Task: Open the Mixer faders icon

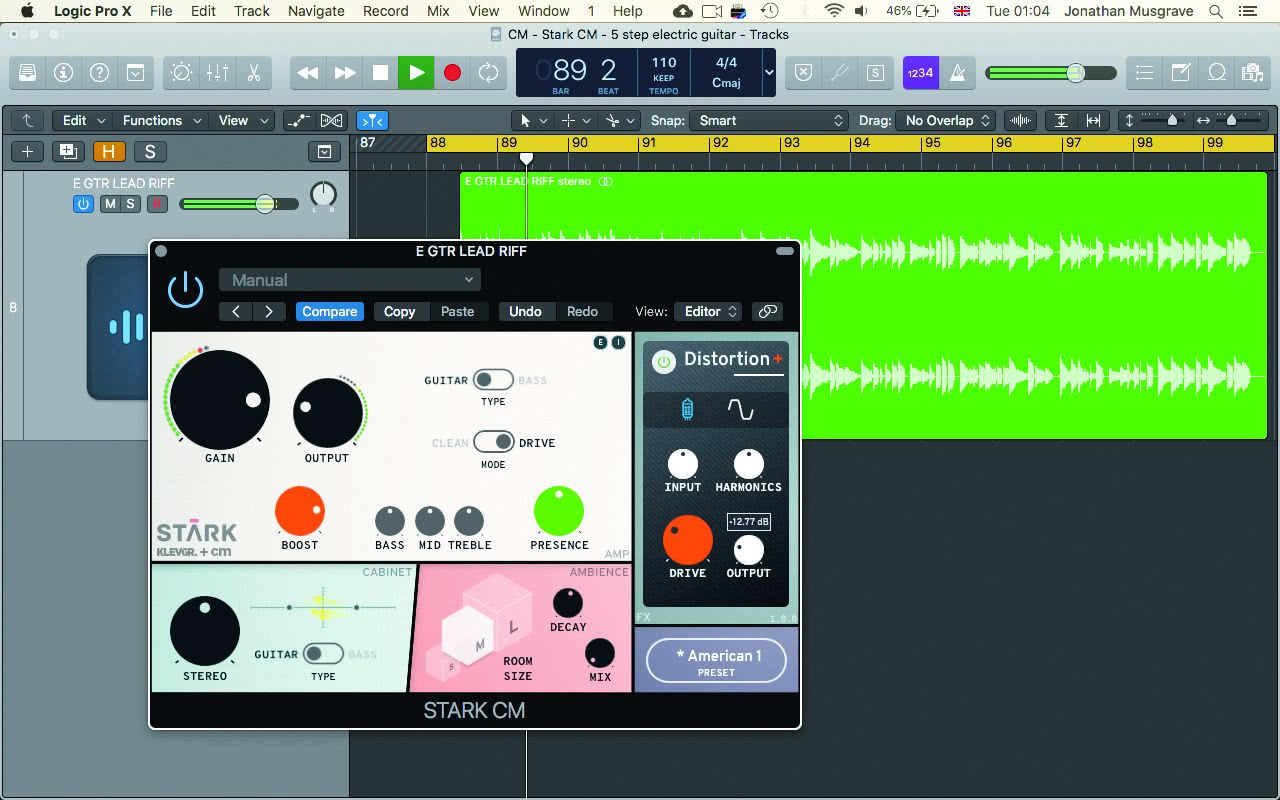Action: coord(217,73)
